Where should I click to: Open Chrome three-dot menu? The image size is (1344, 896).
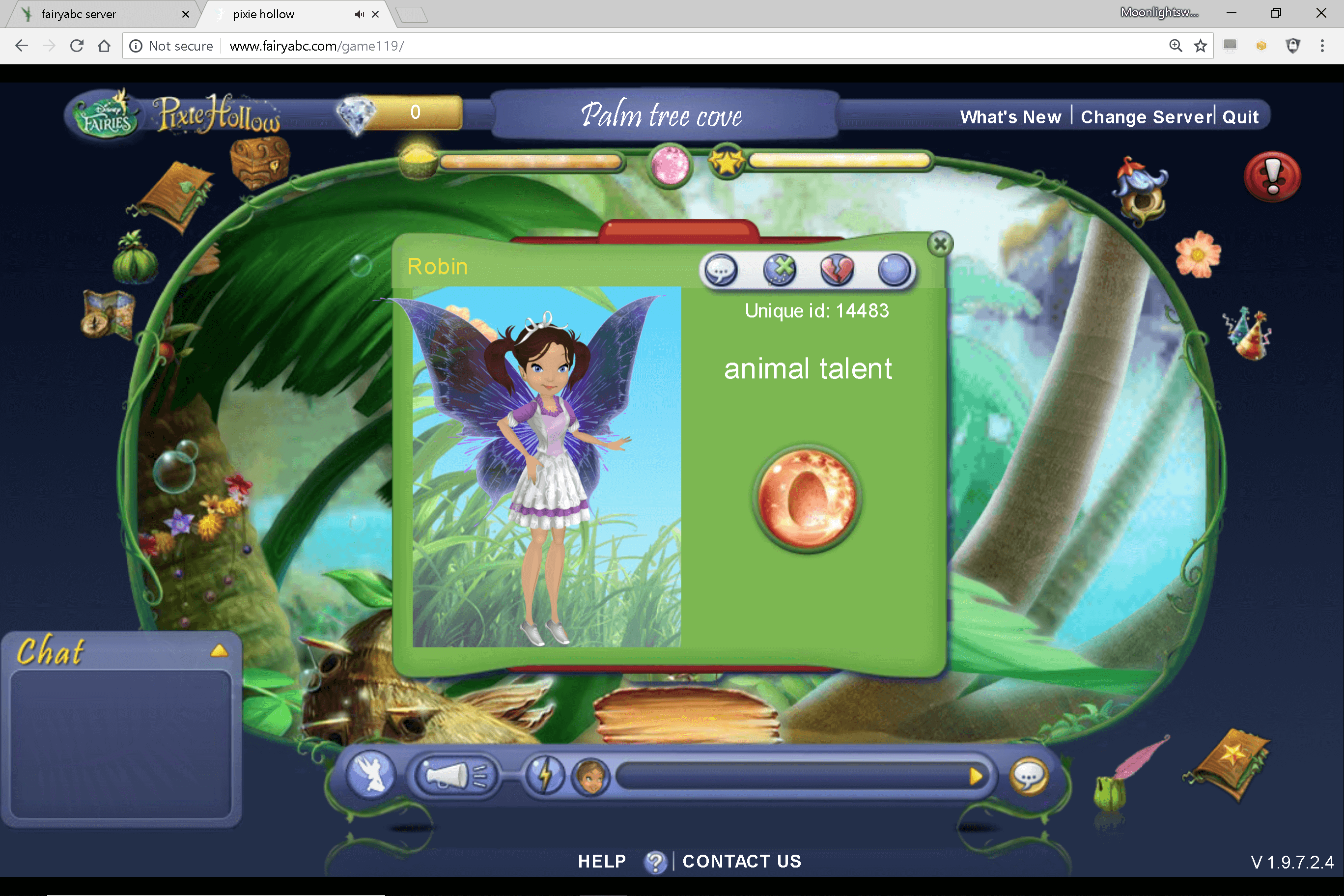coord(1322,46)
